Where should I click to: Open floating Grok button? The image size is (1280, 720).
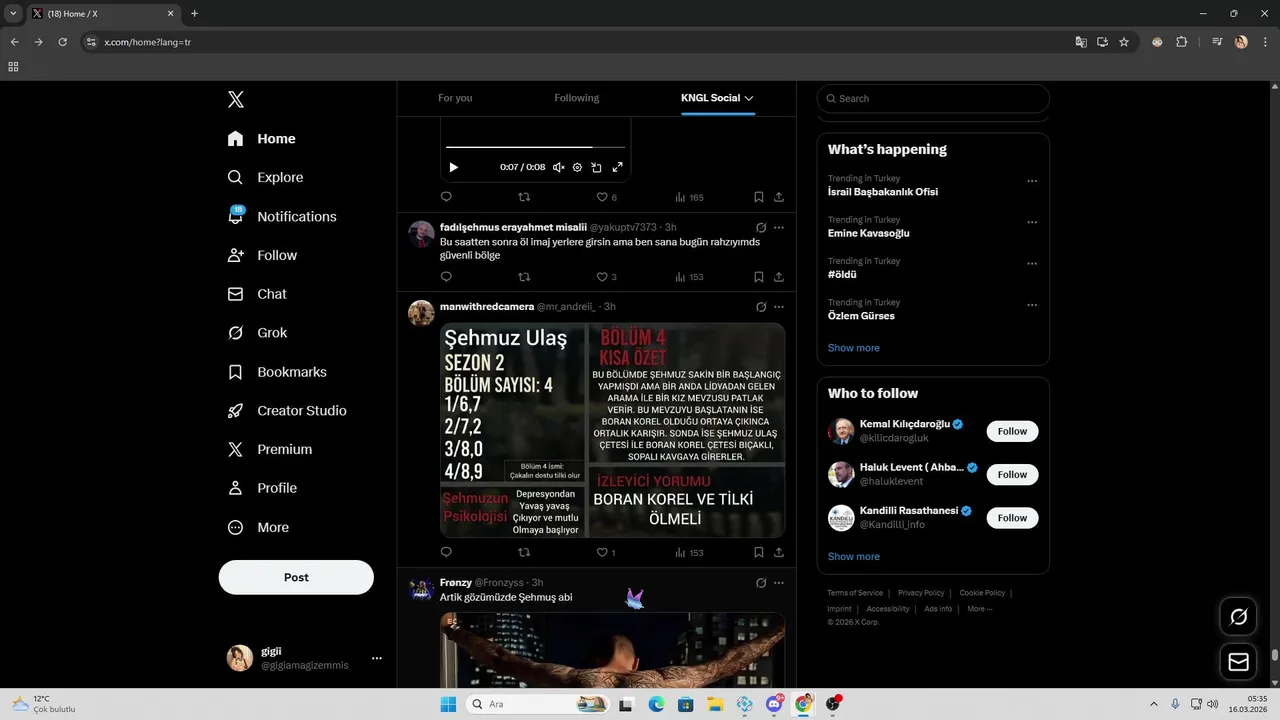pyautogui.click(x=1239, y=617)
